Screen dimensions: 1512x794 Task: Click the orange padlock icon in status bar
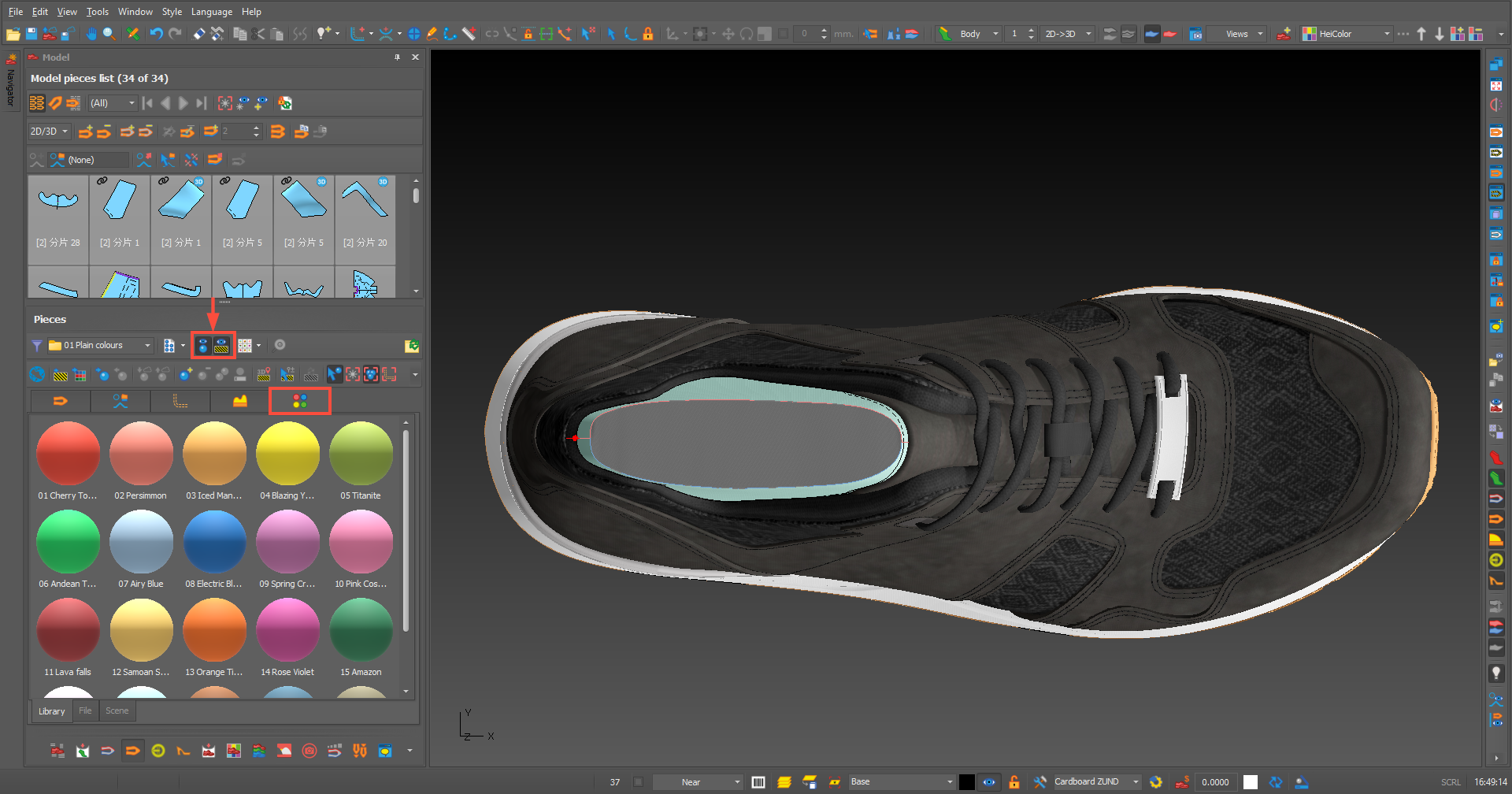[1014, 782]
